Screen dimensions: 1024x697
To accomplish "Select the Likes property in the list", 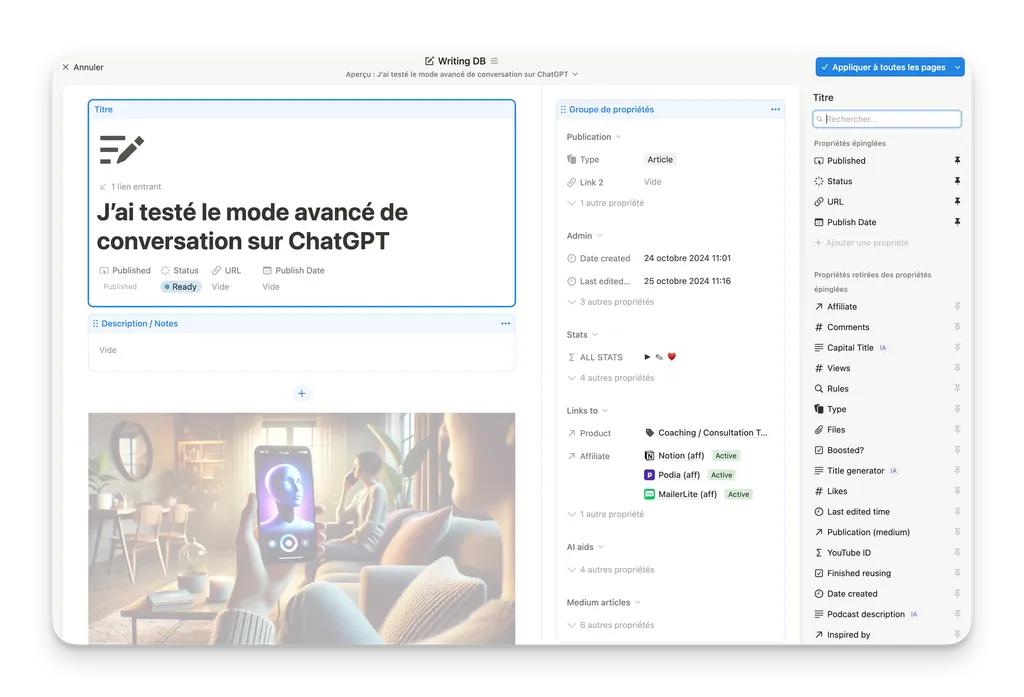I will pyautogui.click(x=887, y=491).
